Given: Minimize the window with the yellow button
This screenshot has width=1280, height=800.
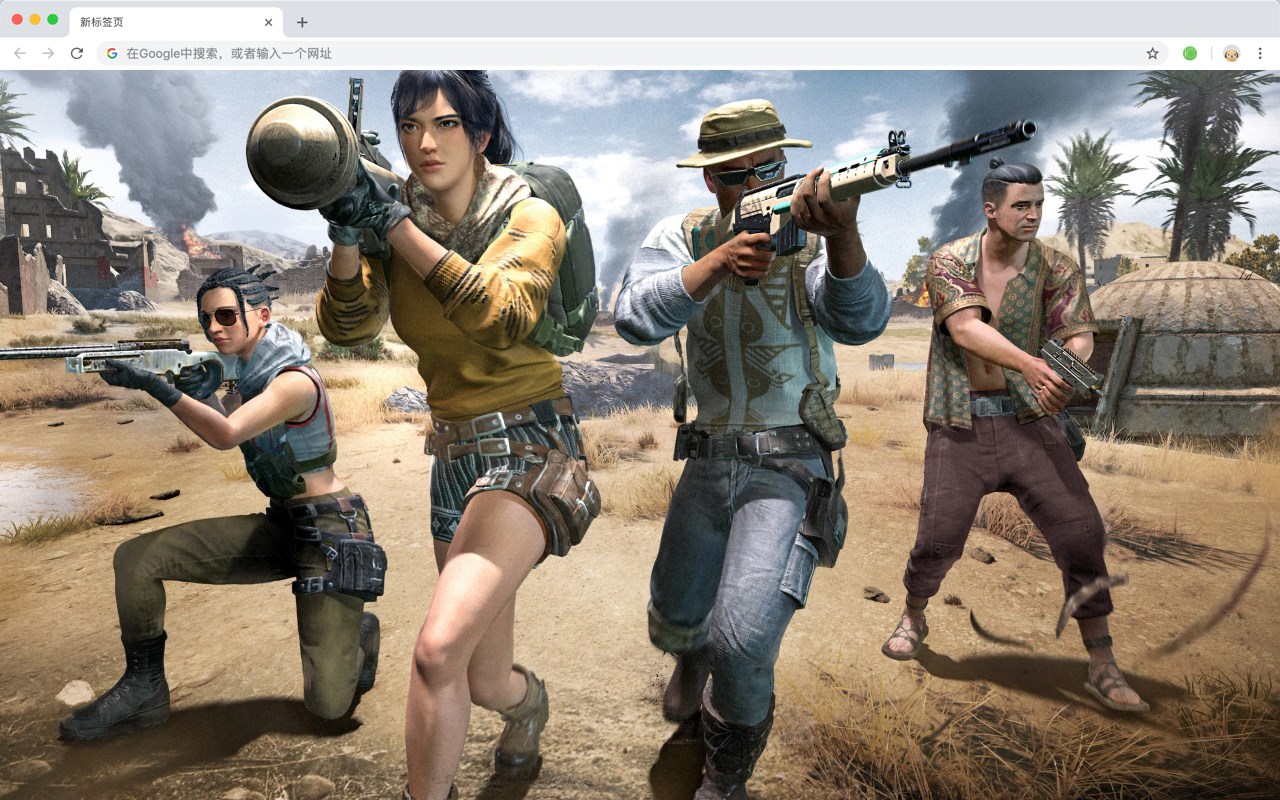Looking at the screenshot, I should coord(35,19).
